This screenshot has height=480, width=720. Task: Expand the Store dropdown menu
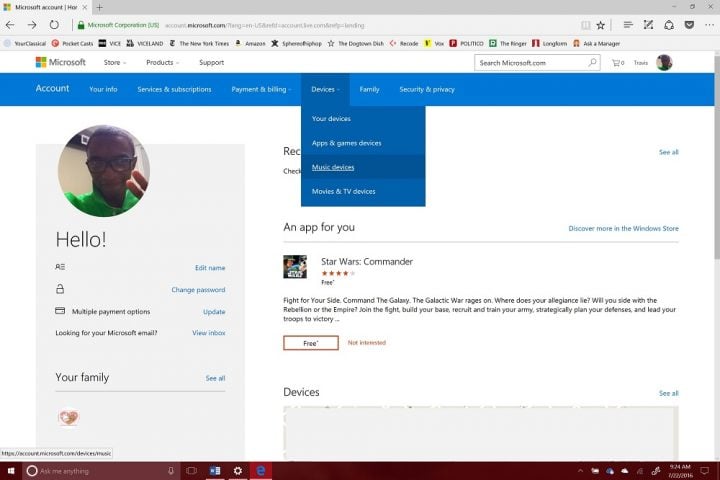pyautogui.click(x=115, y=62)
